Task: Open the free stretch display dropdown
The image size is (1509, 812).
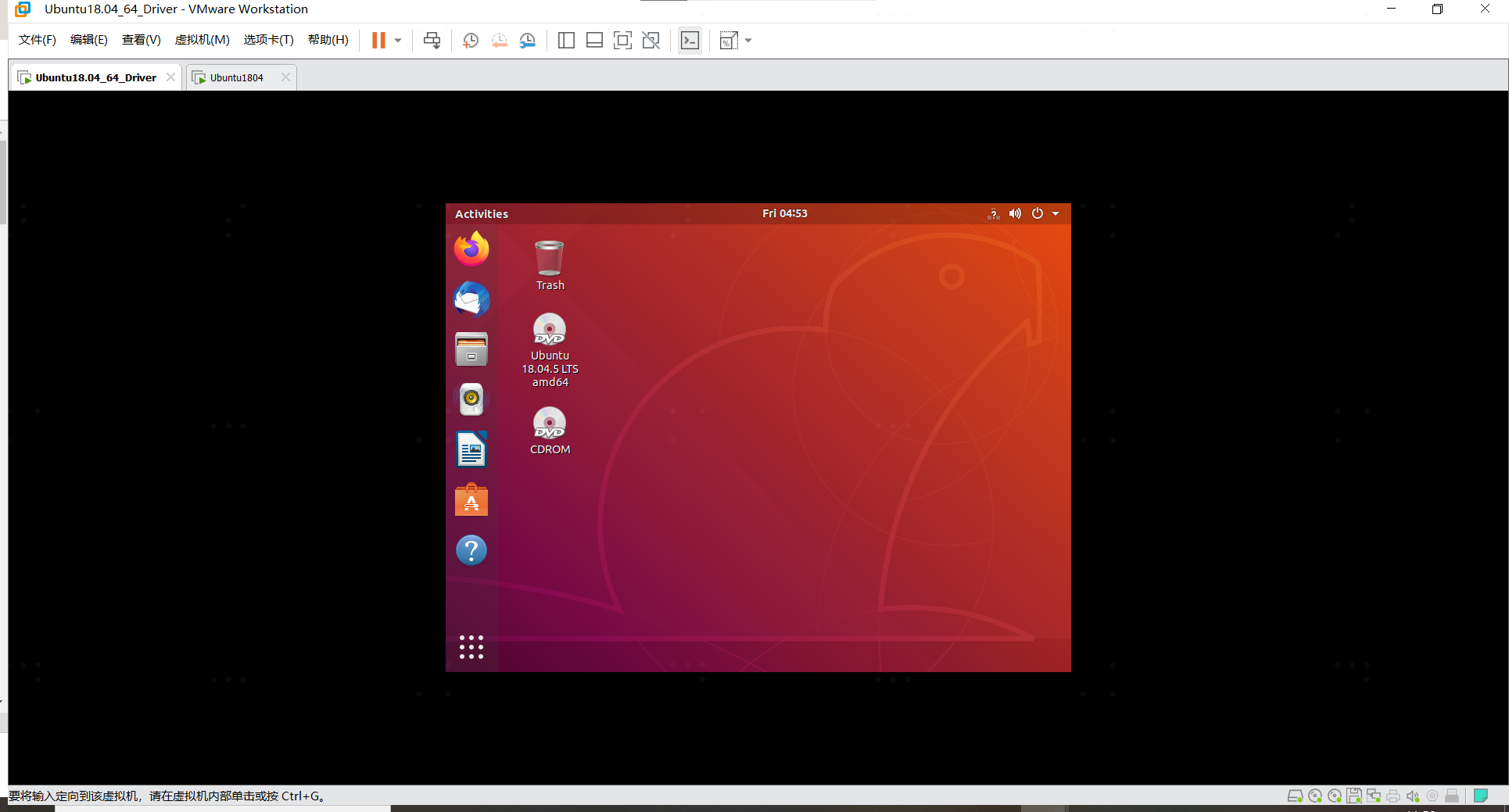Action: (747, 40)
